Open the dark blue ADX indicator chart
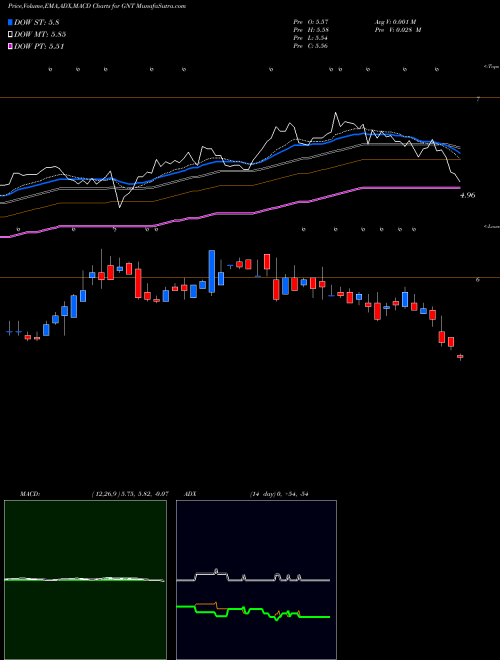Image resolution: width=500 pixels, height=660 pixels. (256, 580)
